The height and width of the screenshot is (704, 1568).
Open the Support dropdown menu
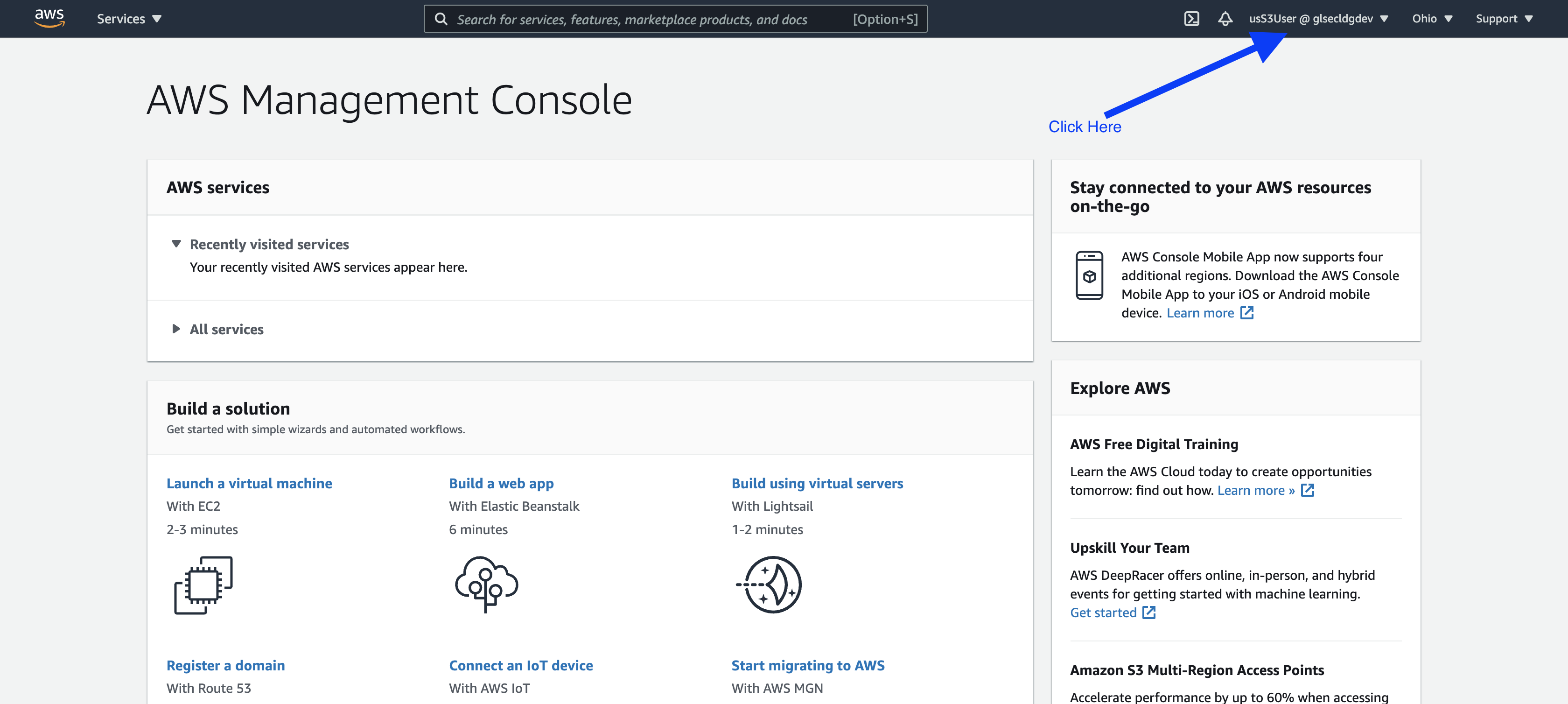(1504, 19)
